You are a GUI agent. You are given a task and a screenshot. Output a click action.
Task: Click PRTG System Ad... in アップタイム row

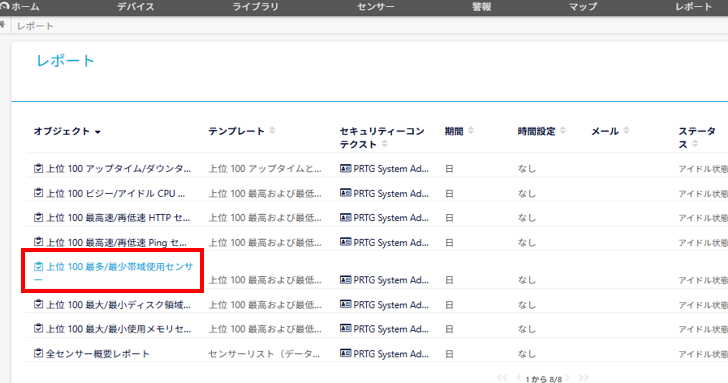pyautogui.click(x=390, y=169)
